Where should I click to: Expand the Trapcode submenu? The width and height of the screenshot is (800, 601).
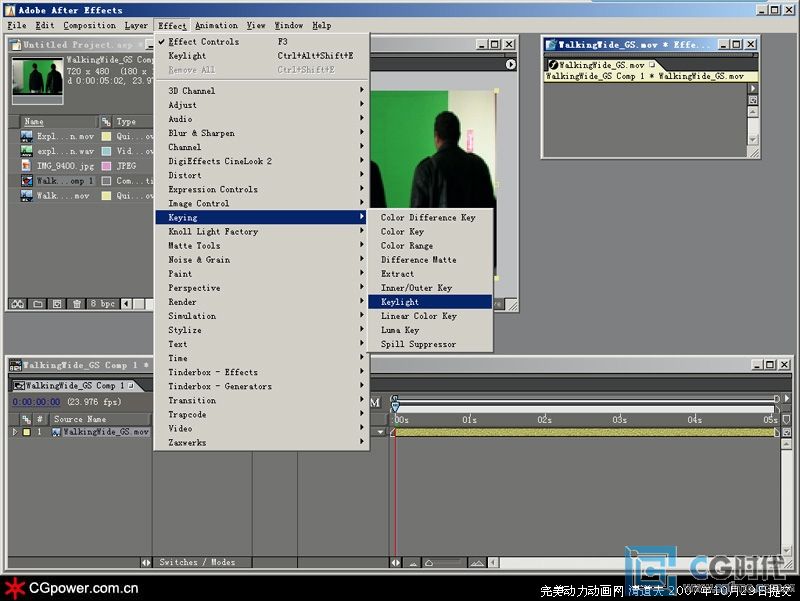click(262, 414)
